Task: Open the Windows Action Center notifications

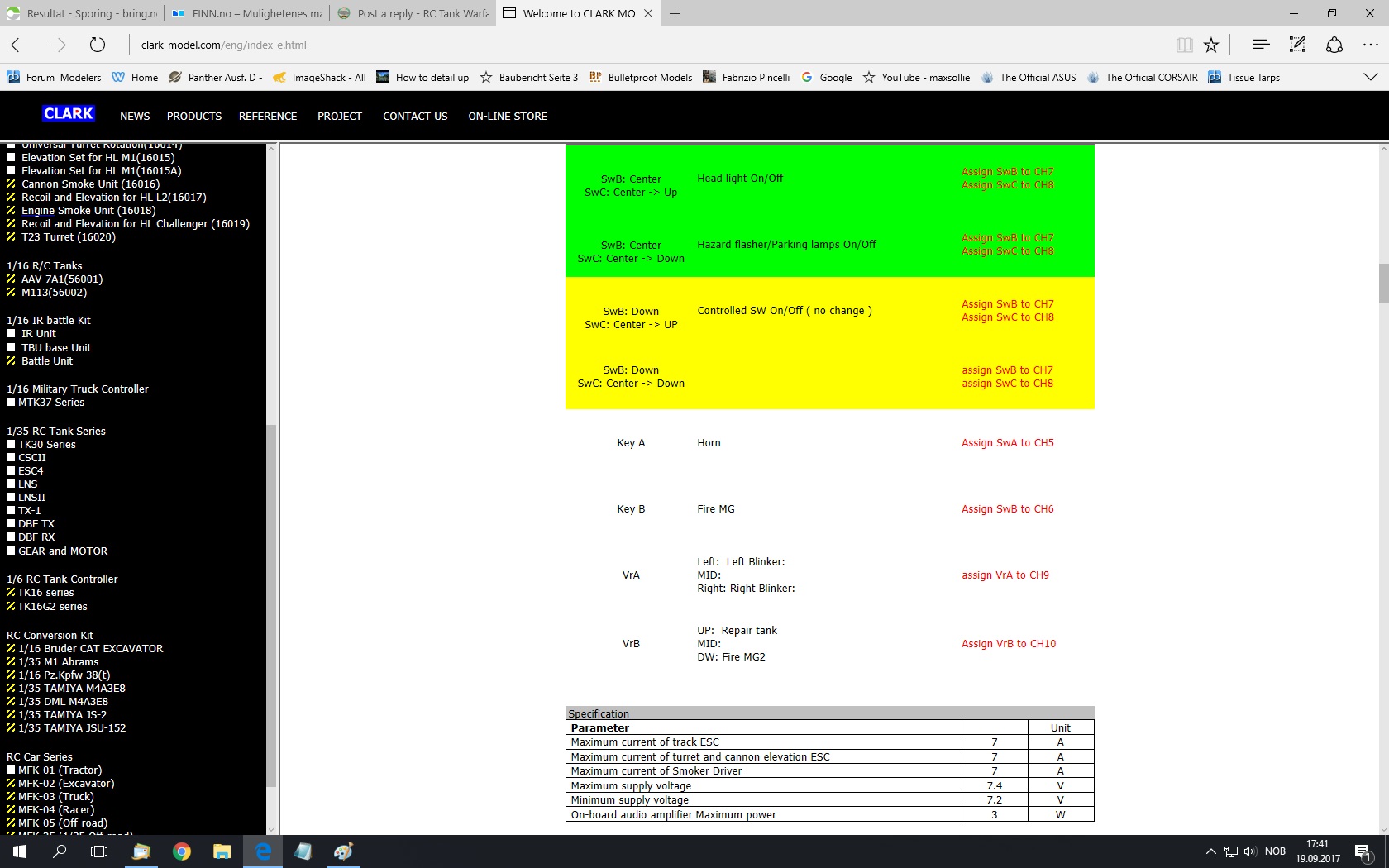Action: point(1363,851)
